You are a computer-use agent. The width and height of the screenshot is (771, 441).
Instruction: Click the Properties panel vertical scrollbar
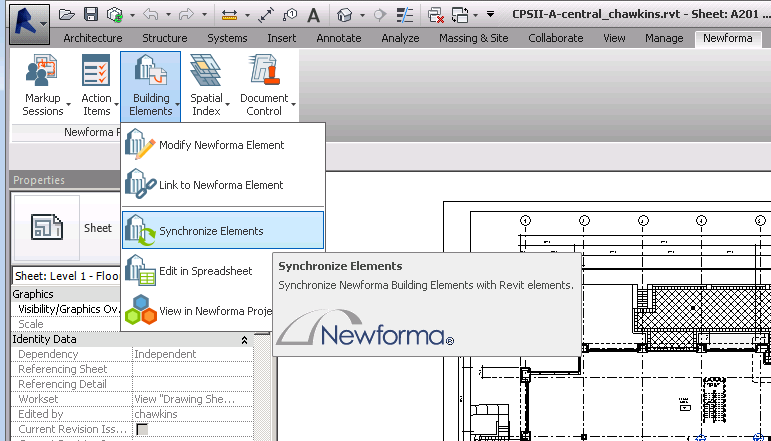[x=263, y=386]
